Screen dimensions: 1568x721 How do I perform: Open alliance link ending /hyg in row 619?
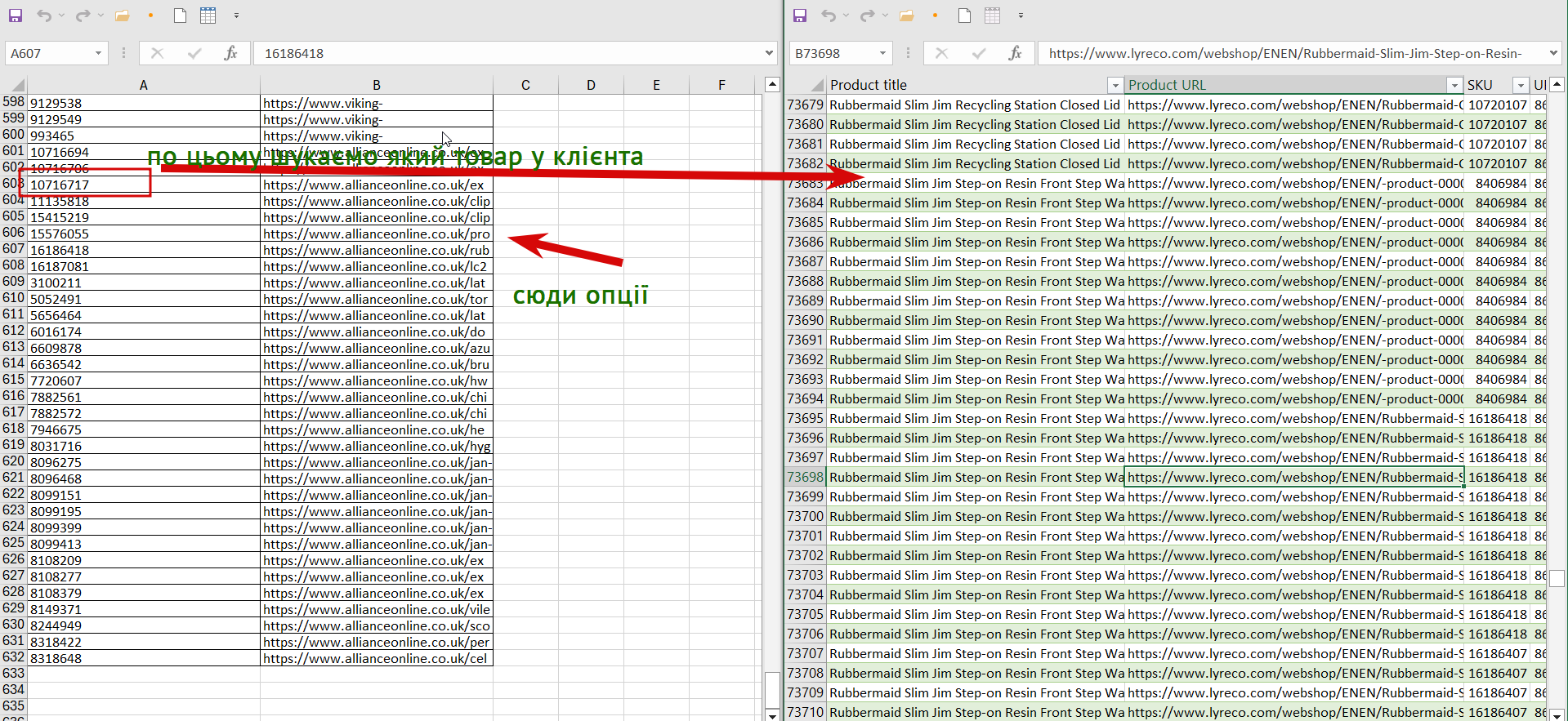[377, 446]
